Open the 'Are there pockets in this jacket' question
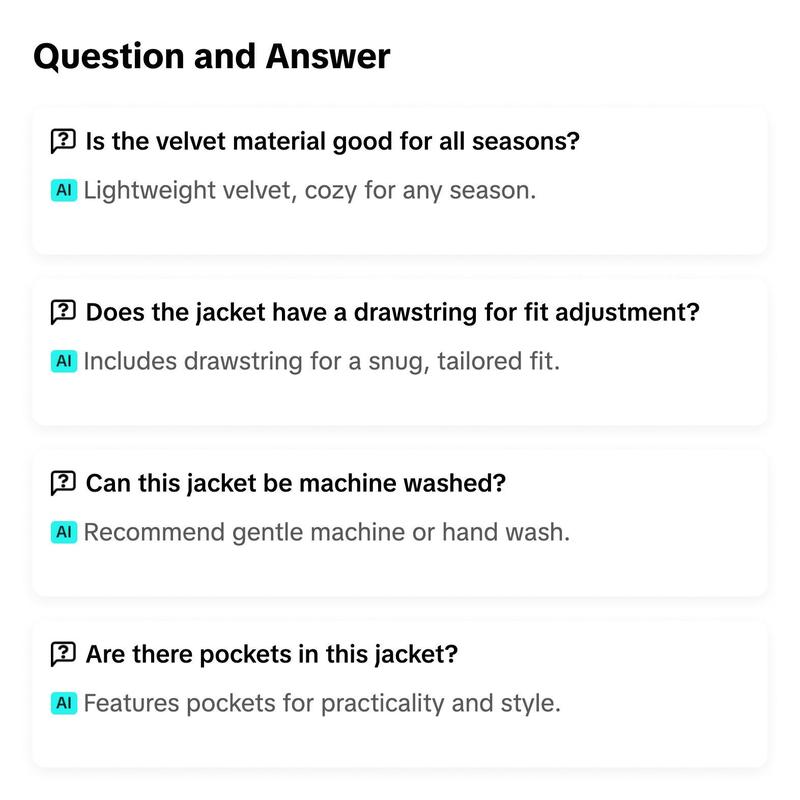Image resolution: width=800 pixels, height=800 pixels. pos(272,654)
